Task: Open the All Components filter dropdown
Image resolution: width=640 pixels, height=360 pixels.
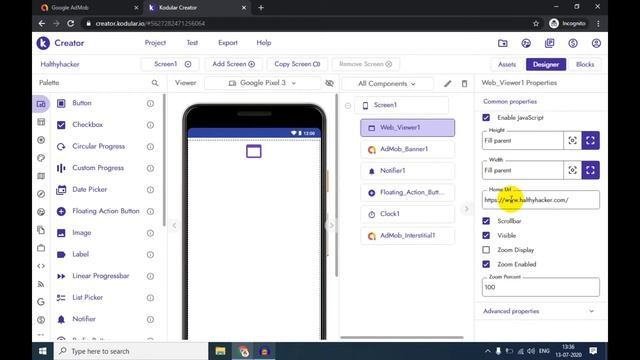Action: click(387, 84)
